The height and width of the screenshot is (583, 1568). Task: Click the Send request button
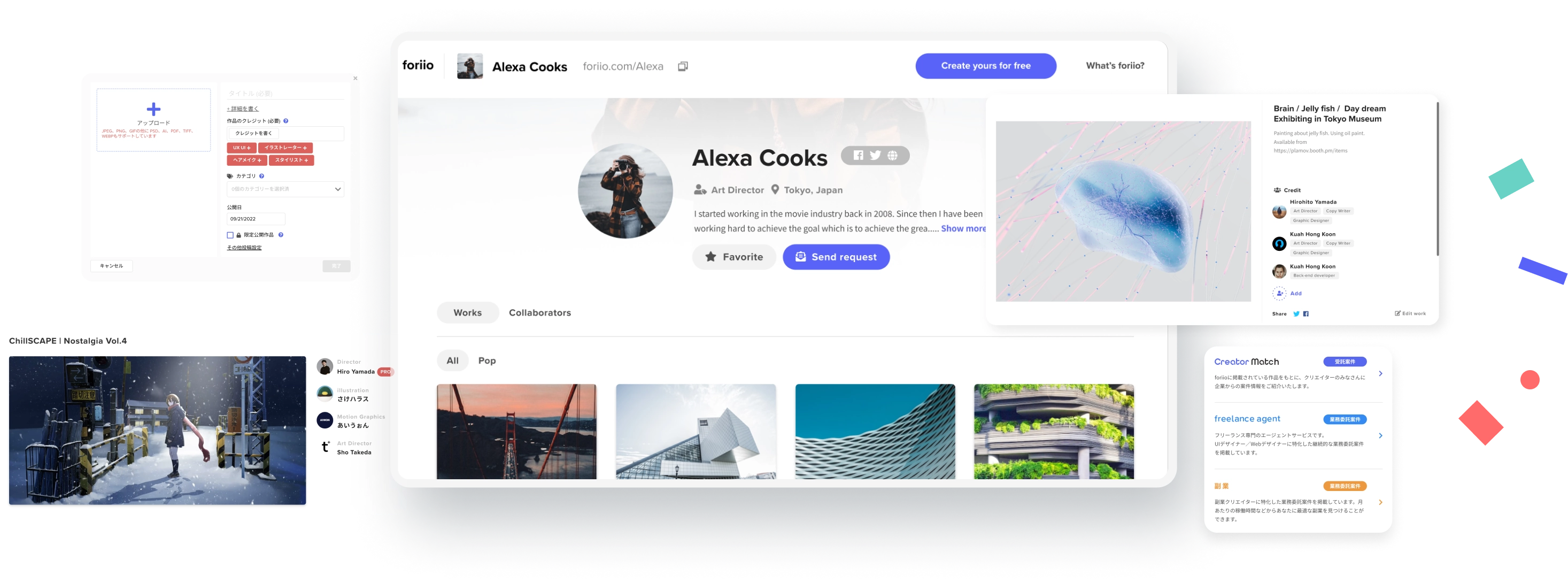[x=836, y=257]
